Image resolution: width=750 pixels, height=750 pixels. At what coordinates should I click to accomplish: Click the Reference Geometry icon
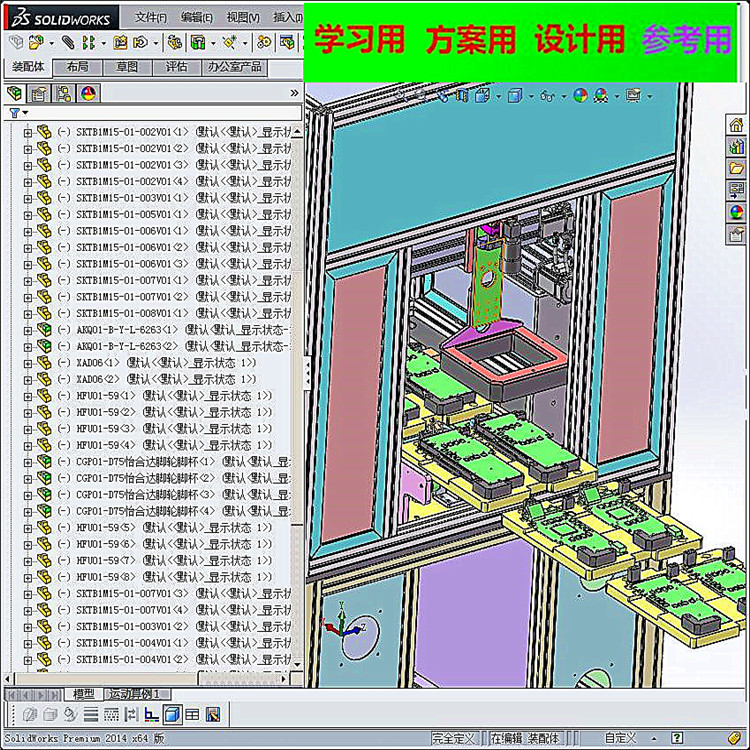pos(230,43)
